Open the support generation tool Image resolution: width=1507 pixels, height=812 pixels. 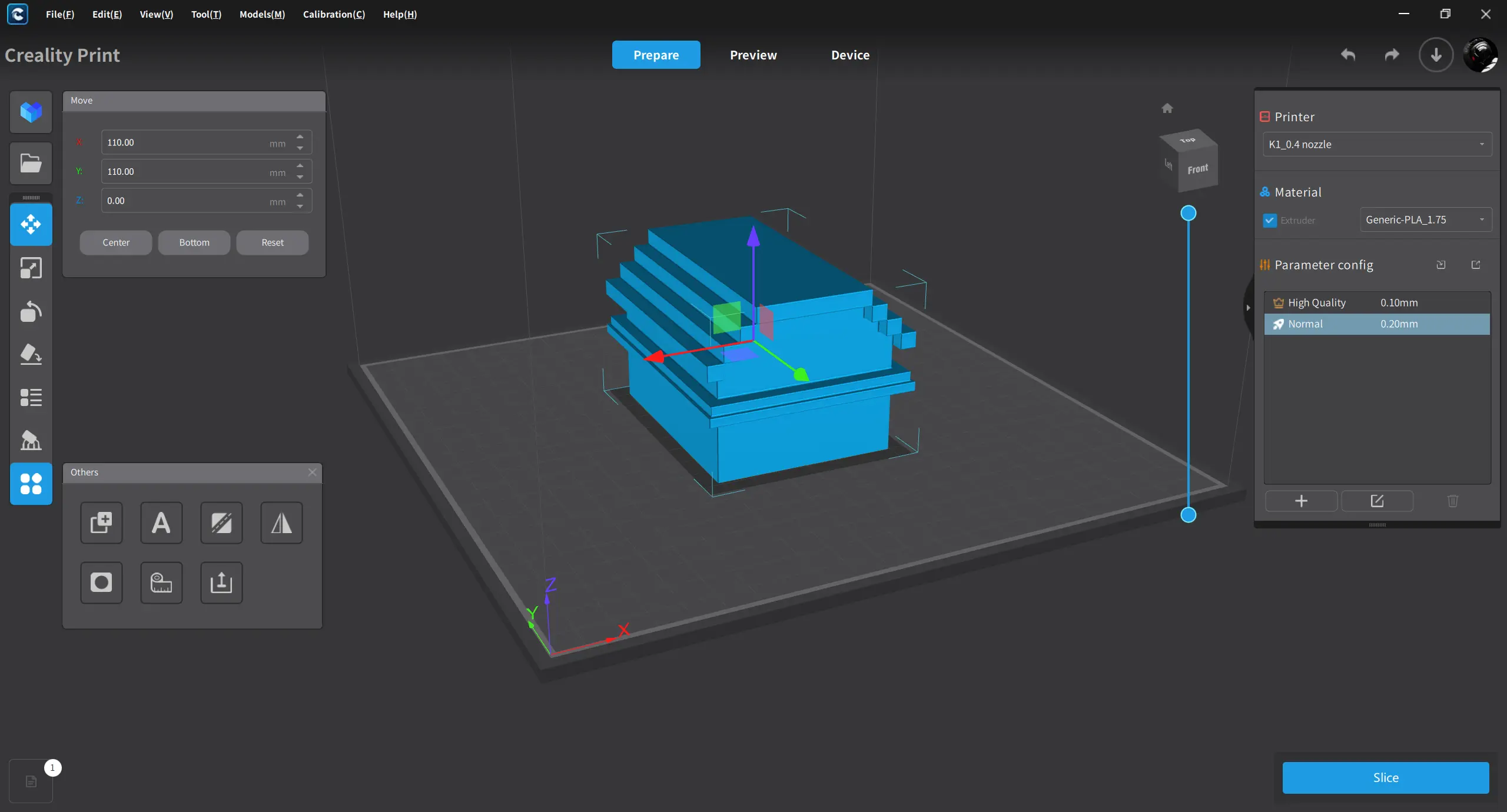tap(31, 440)
